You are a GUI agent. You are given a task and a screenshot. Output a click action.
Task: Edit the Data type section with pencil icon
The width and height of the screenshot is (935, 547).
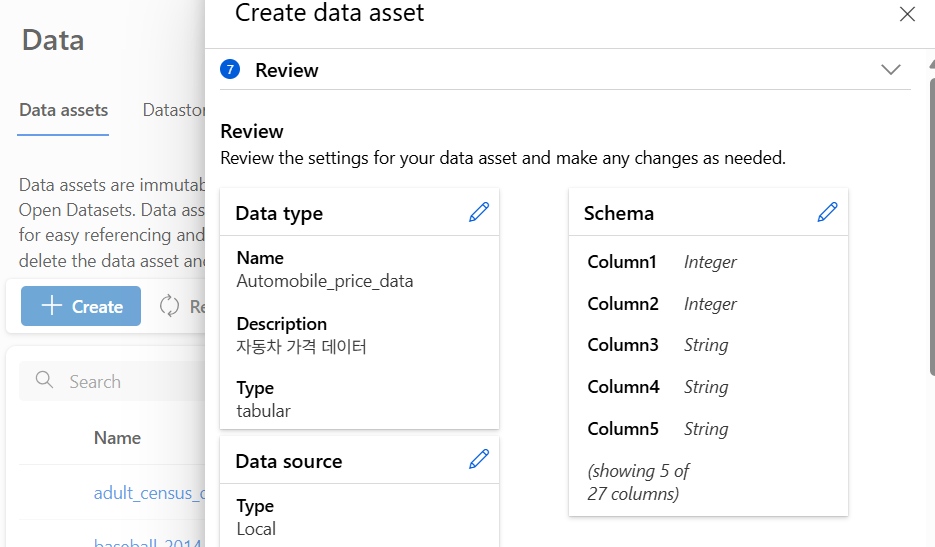(x=479, y=212)
